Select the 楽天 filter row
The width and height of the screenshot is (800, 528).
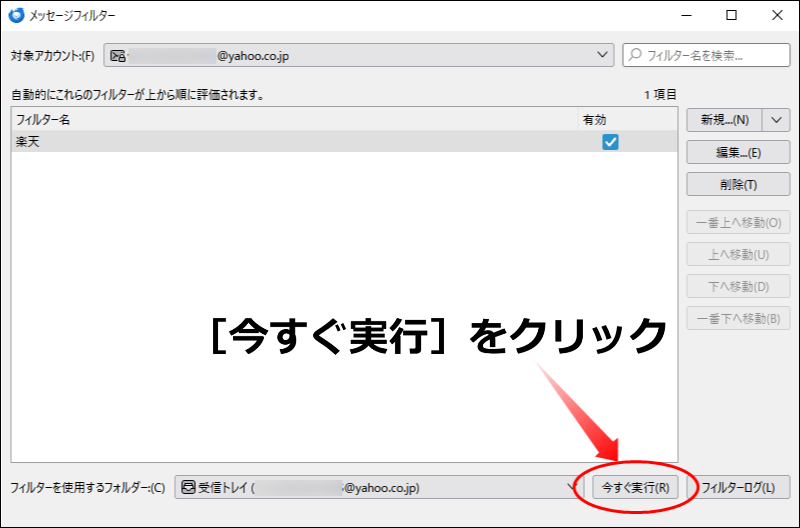click(344, 141)
